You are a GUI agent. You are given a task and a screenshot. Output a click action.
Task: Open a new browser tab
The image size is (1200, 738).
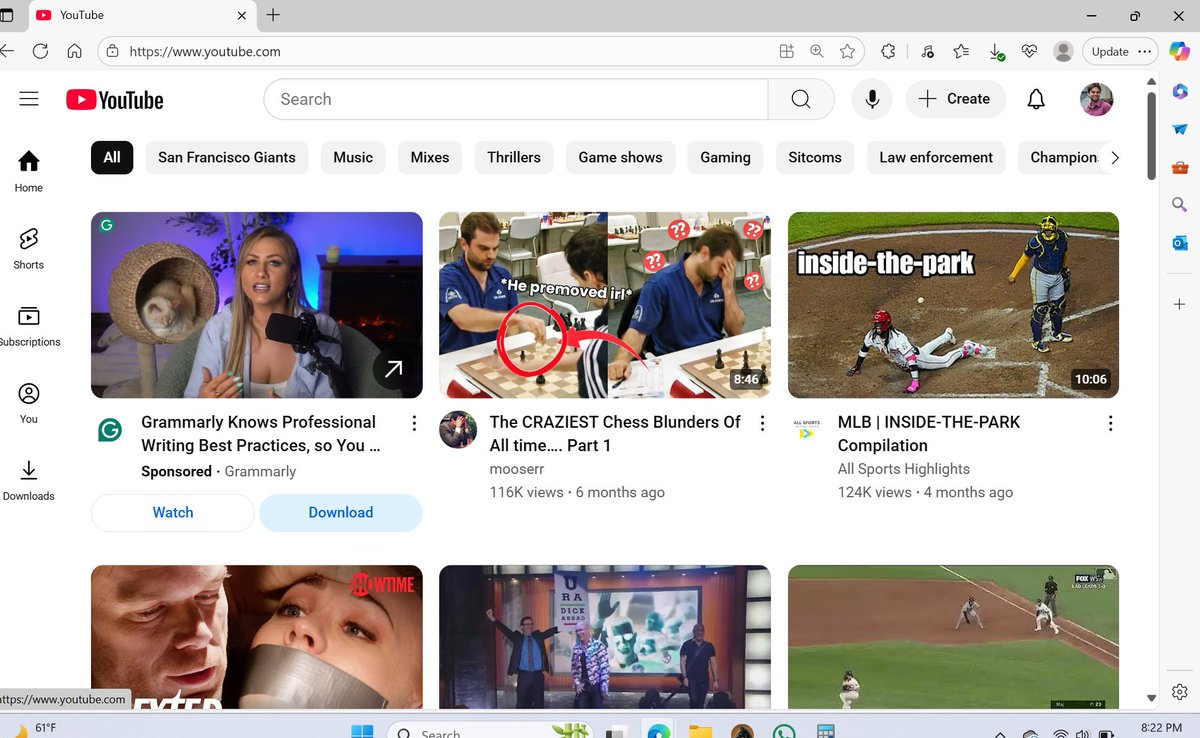[x=274, y=15]
